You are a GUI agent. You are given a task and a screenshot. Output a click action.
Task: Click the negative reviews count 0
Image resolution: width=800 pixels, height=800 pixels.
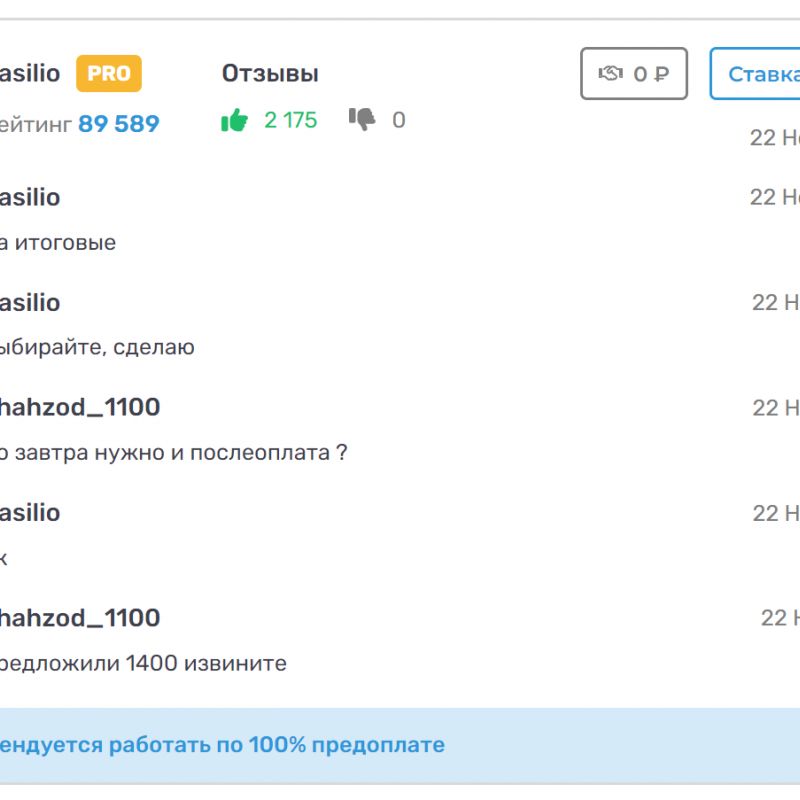click(399, 120)
